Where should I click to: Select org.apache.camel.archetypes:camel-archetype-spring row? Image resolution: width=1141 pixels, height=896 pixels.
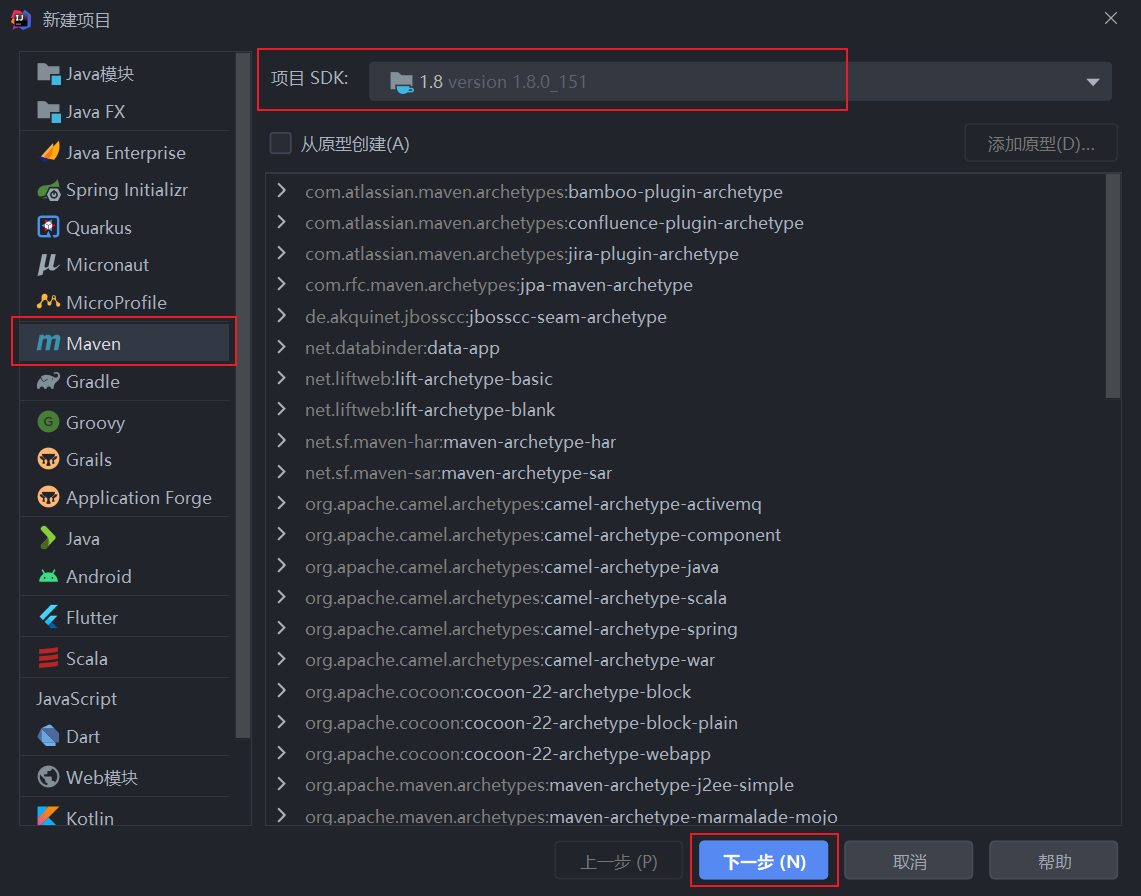point(521,629)
